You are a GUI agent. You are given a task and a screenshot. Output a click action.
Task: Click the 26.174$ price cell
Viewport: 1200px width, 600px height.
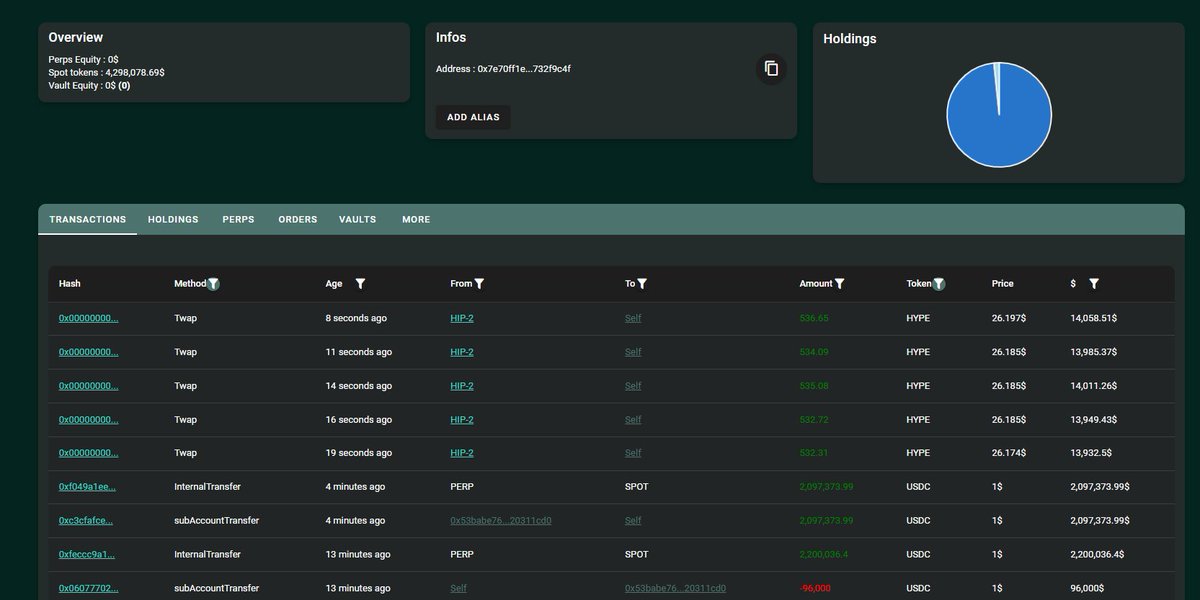click(x=1009, y=453)
